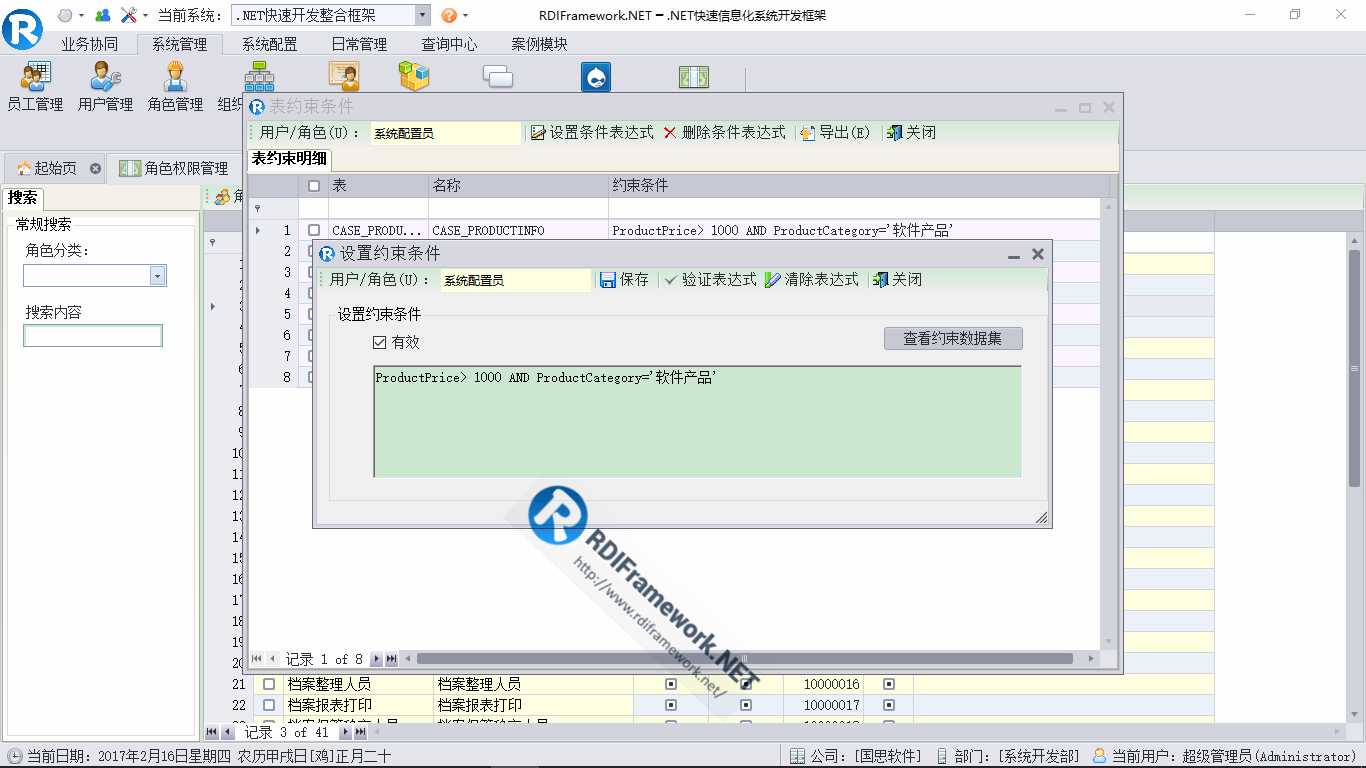
Task: Click 用户/角色 field in 设置约束条件 dialog
Action: click(516, 281)
